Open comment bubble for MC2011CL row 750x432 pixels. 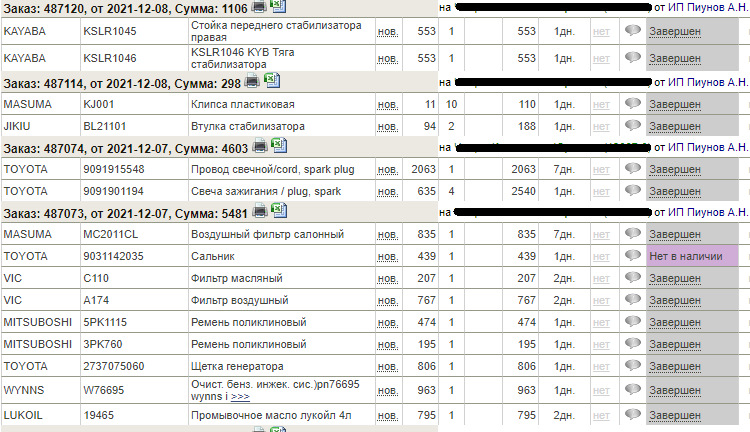[632, 233]
